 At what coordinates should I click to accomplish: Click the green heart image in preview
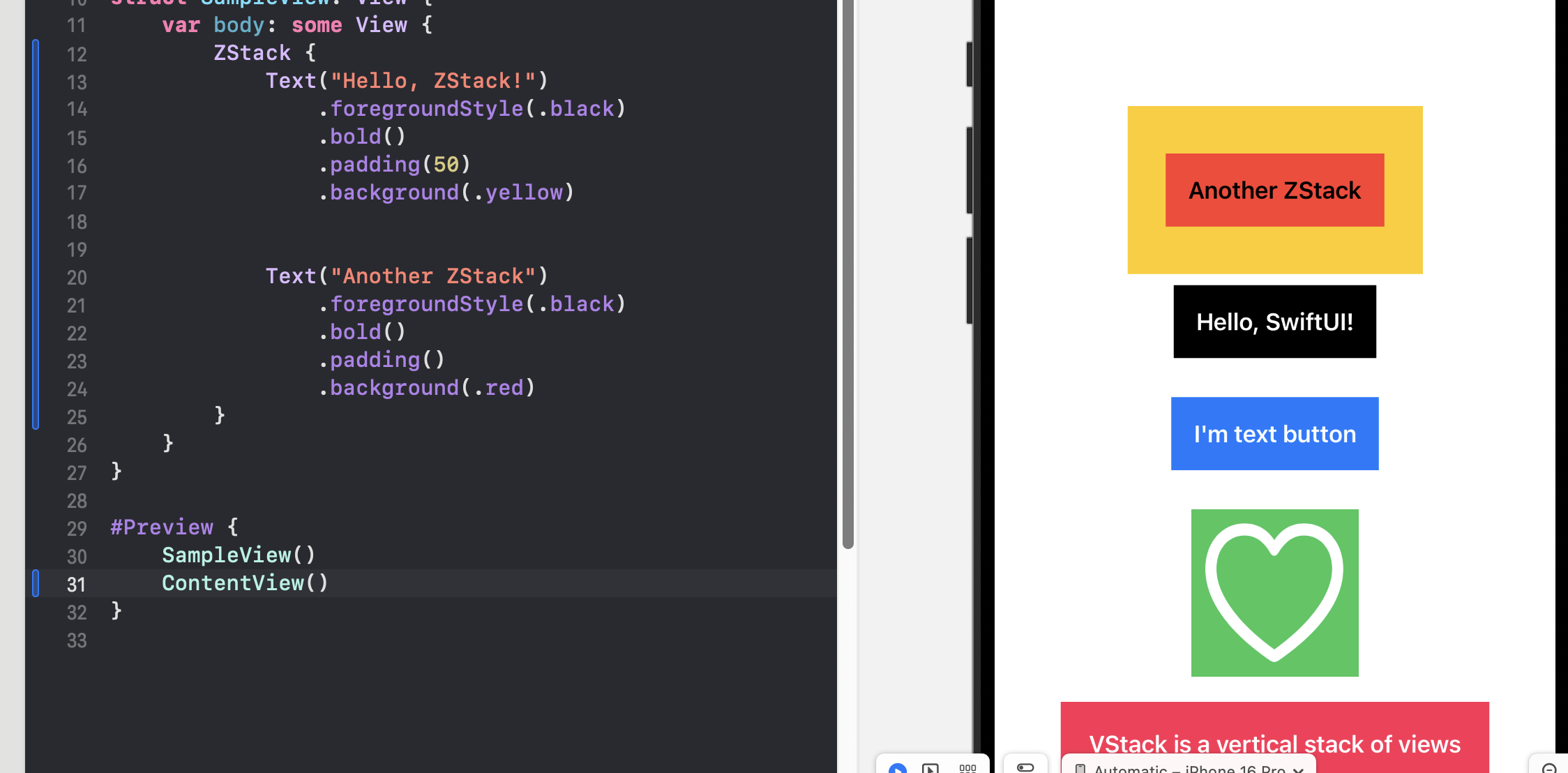1274,592
